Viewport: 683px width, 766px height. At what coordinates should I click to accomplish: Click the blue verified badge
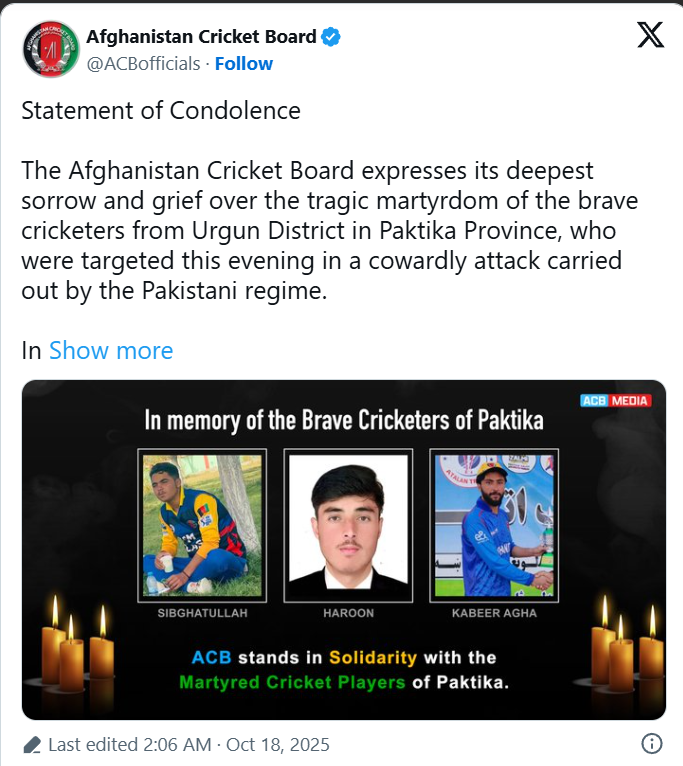coord(331,38)
